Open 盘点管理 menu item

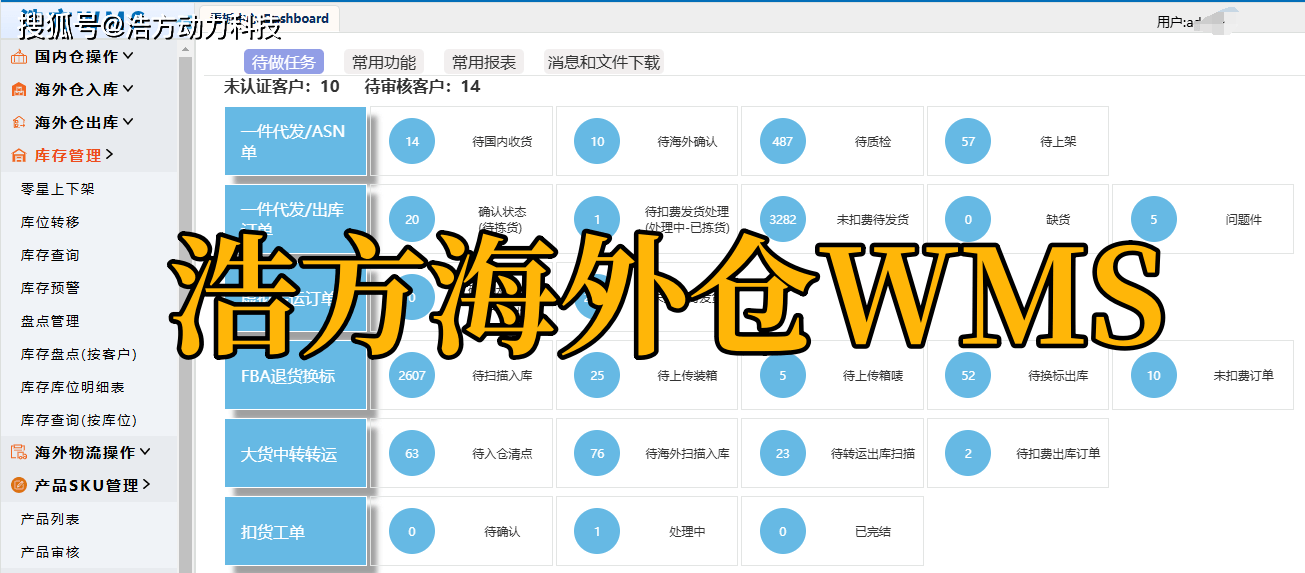tap(50, 321)
